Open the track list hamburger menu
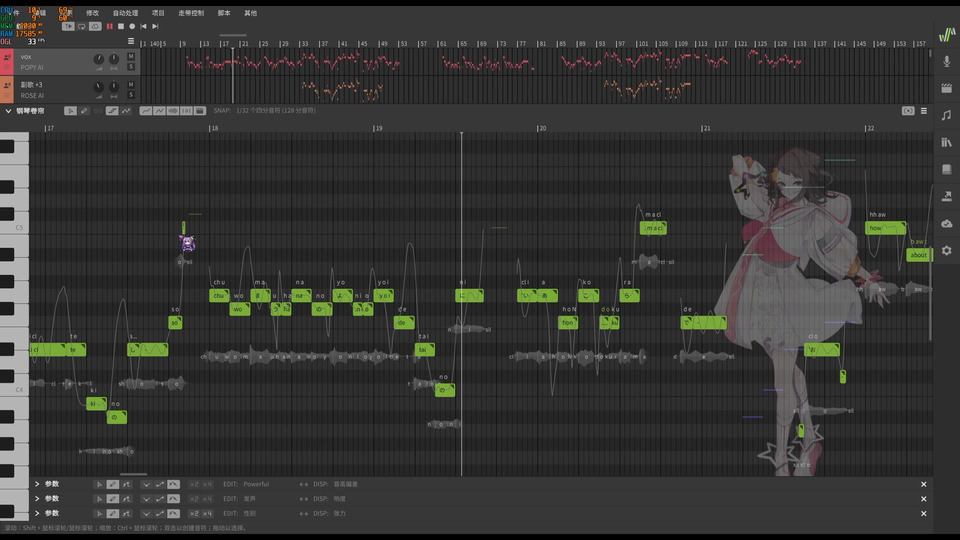 pyautogui.click(x=131, y=41)
